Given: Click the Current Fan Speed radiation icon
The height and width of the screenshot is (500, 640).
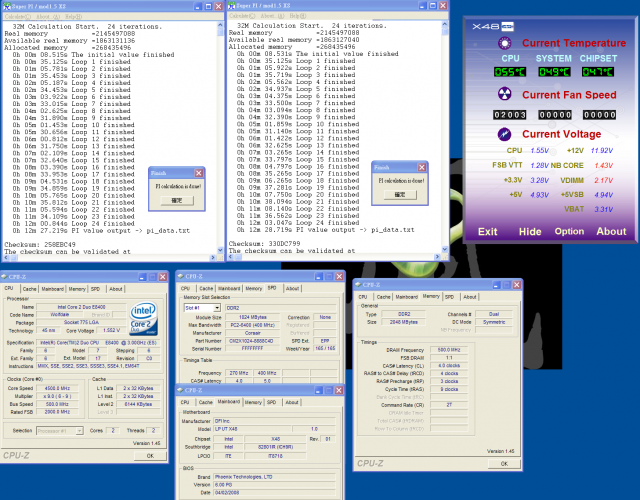Looking at the screenshot, I should coord(504,94).
